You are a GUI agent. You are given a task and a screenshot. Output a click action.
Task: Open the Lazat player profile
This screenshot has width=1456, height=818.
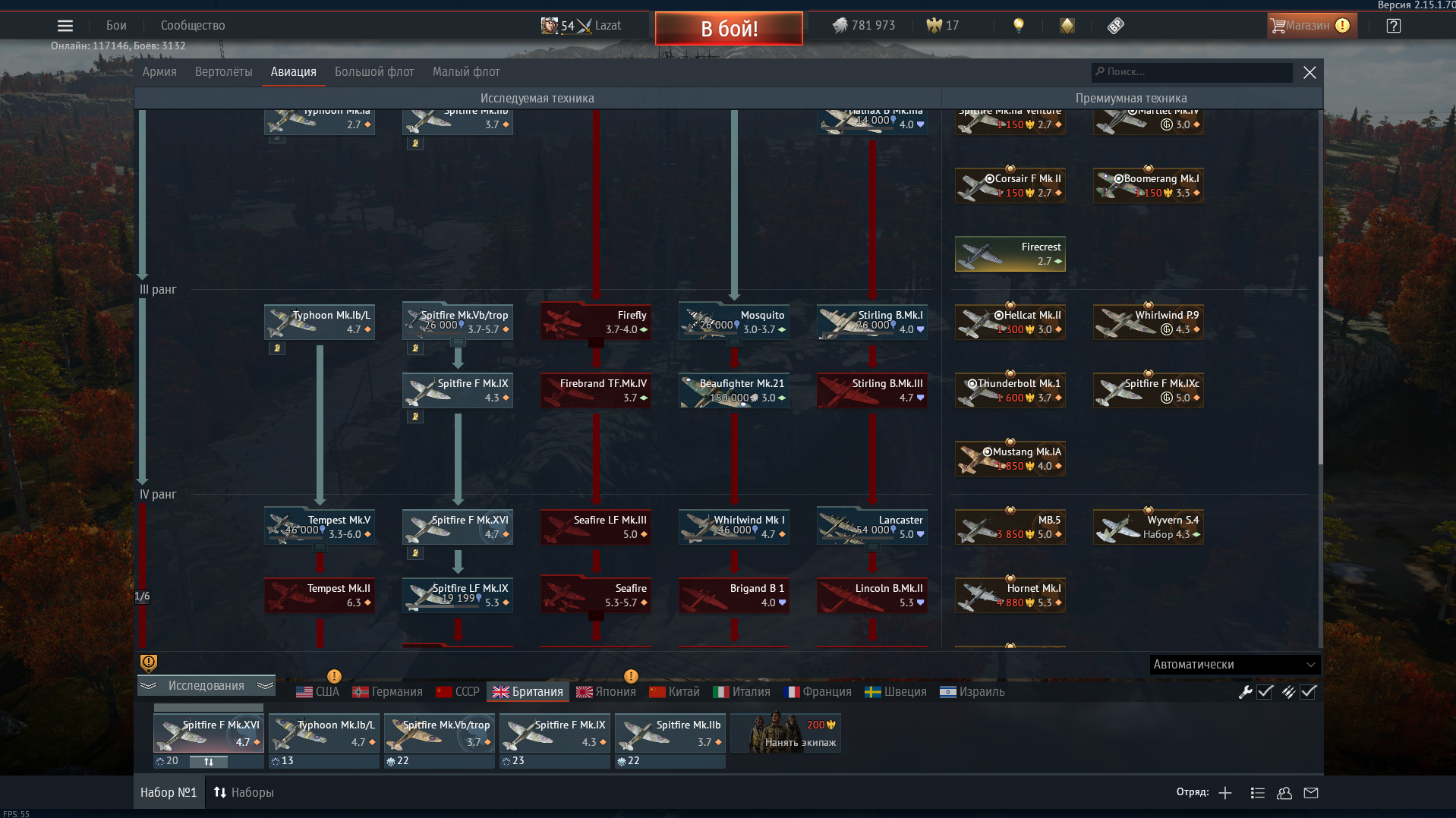coord(581,26)
